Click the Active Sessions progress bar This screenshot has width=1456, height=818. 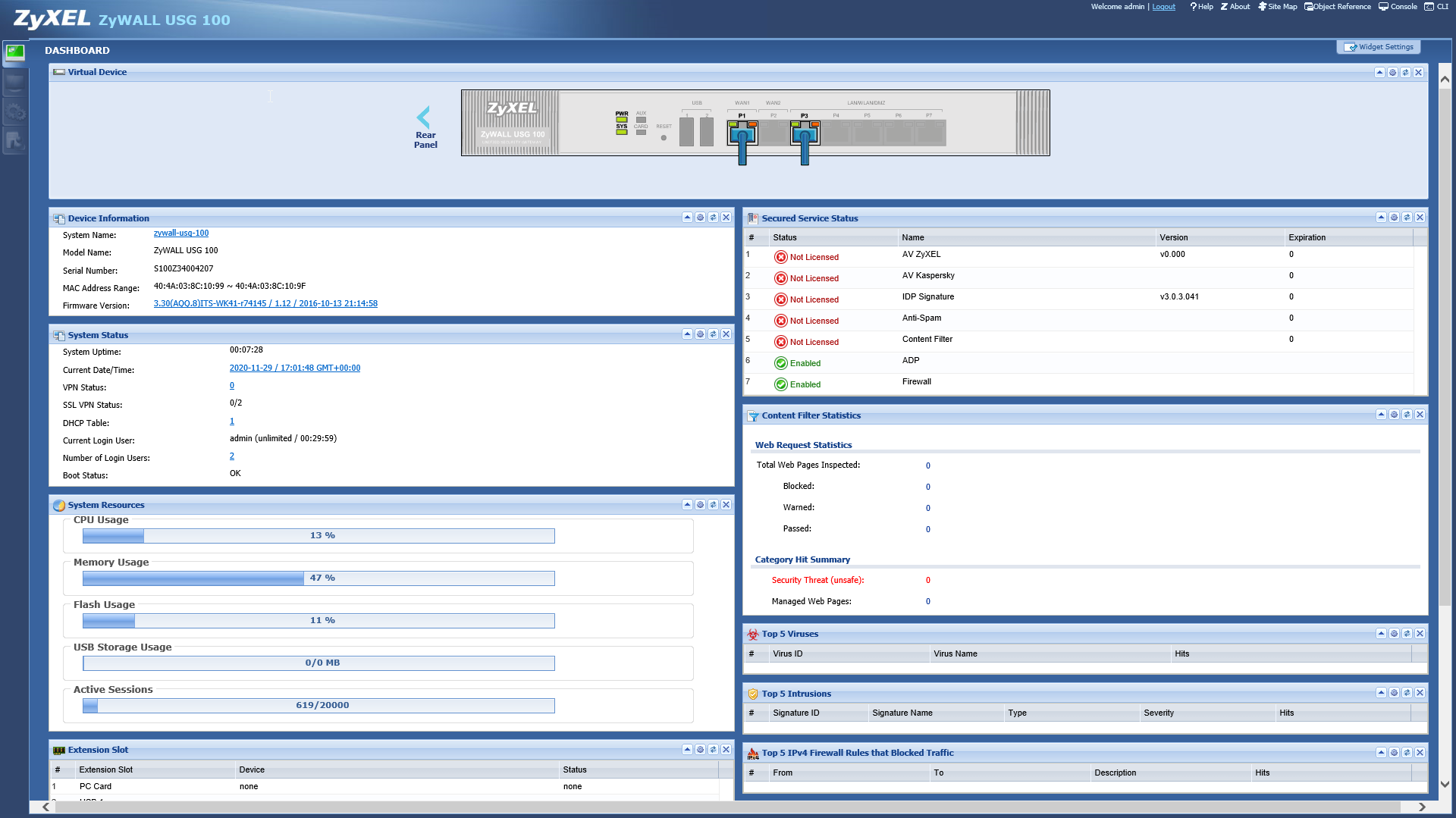coord(318,706)
